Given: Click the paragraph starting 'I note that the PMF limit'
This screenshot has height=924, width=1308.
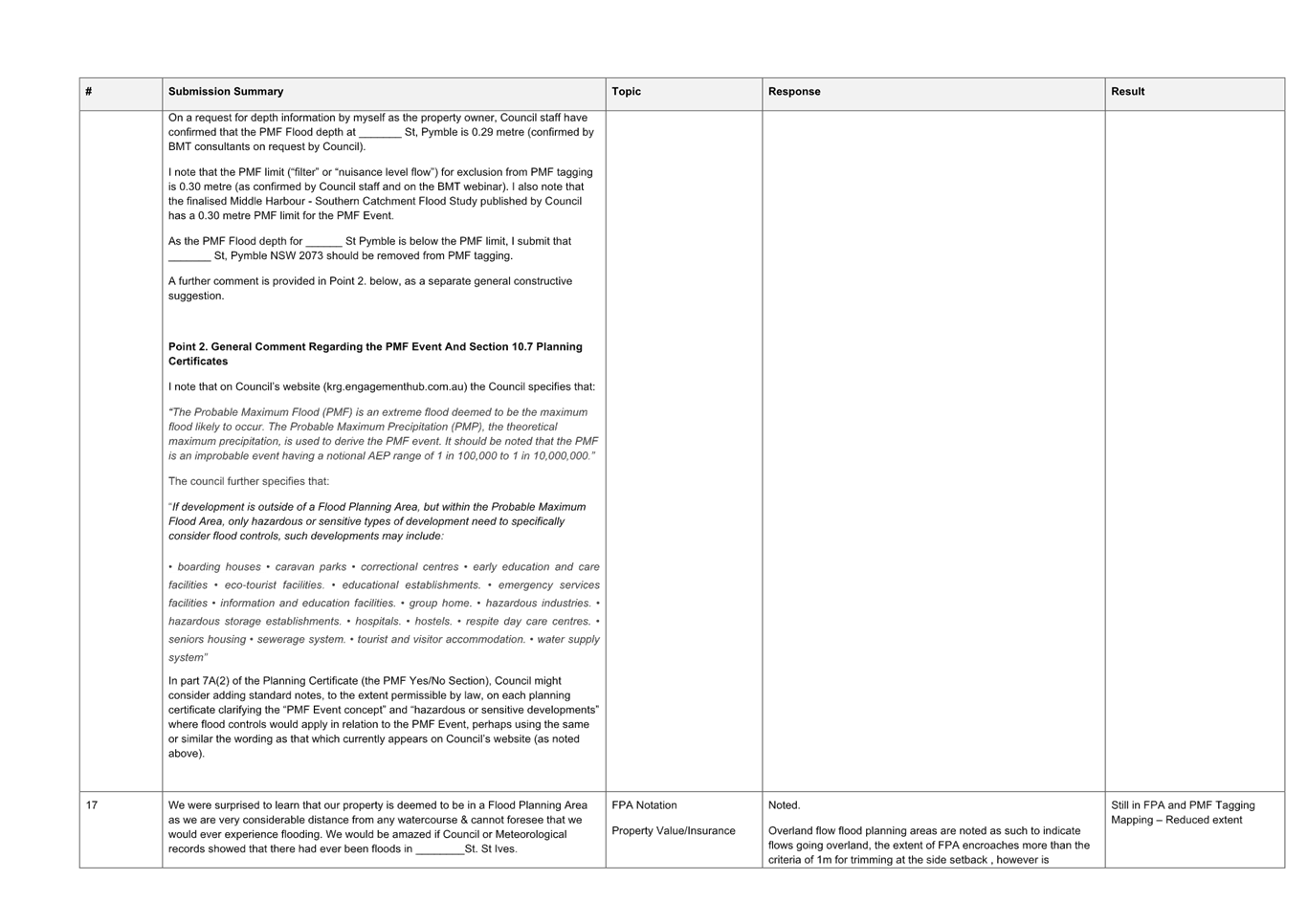Looking at the screenshot, I should 380,194.
